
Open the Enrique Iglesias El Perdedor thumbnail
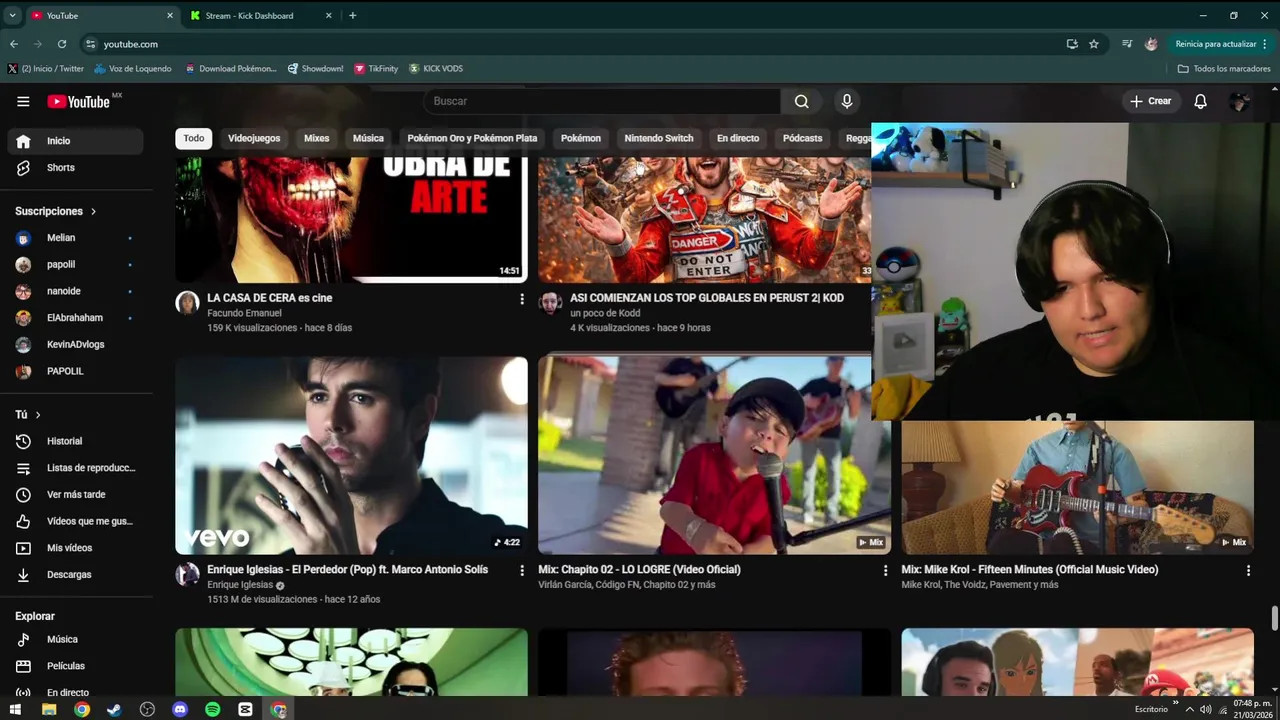(x=351, y=455)
